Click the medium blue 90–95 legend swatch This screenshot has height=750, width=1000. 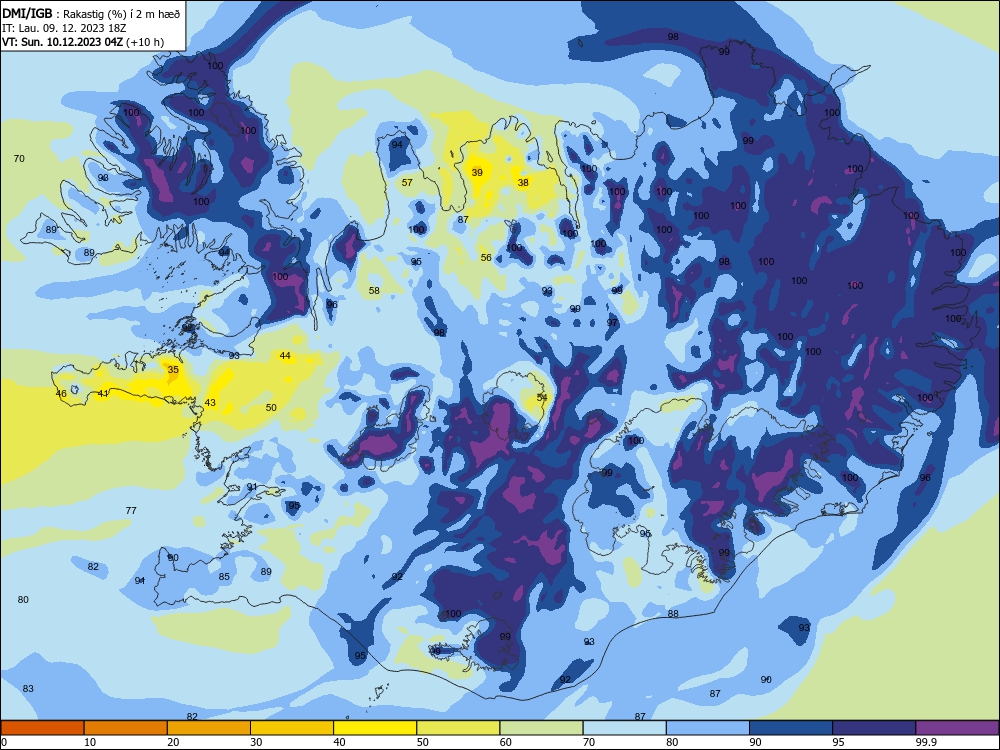click(x=791, y=728)
